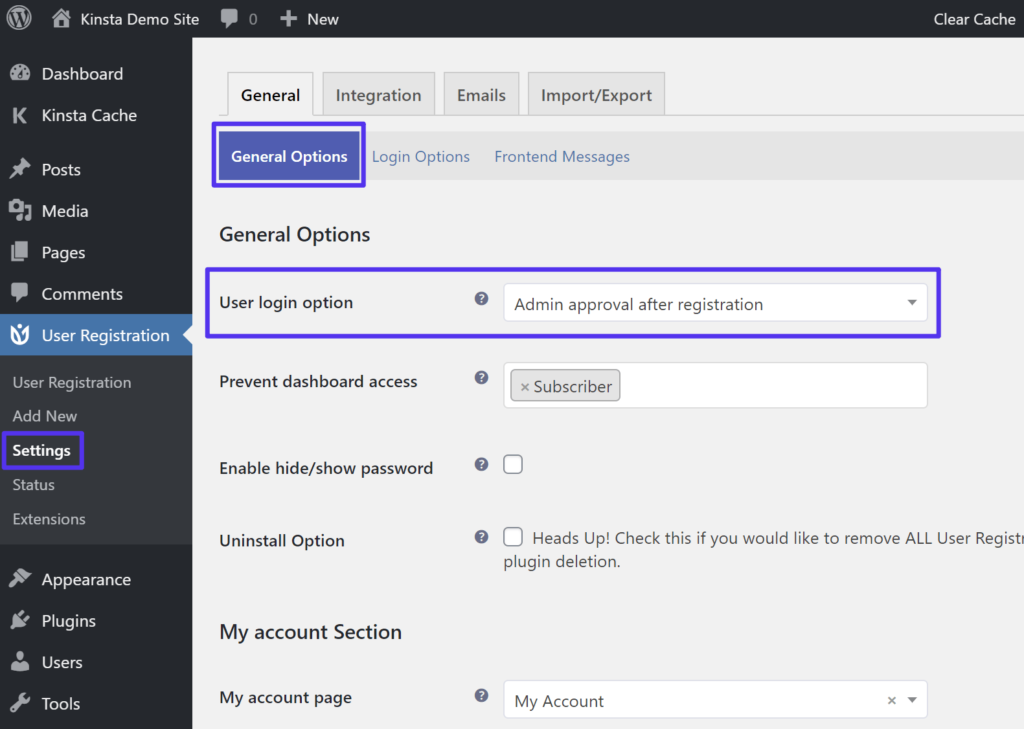Click the Clear Cache button

[x=973, y=18]
